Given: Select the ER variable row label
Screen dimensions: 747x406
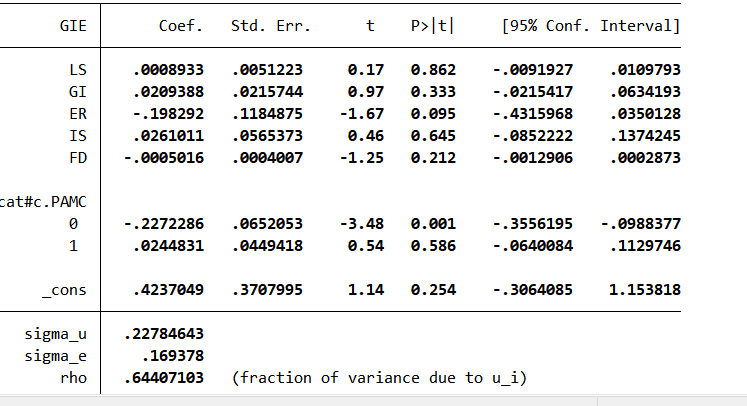Looking at the screenshot, I should (x=77, y=114).
